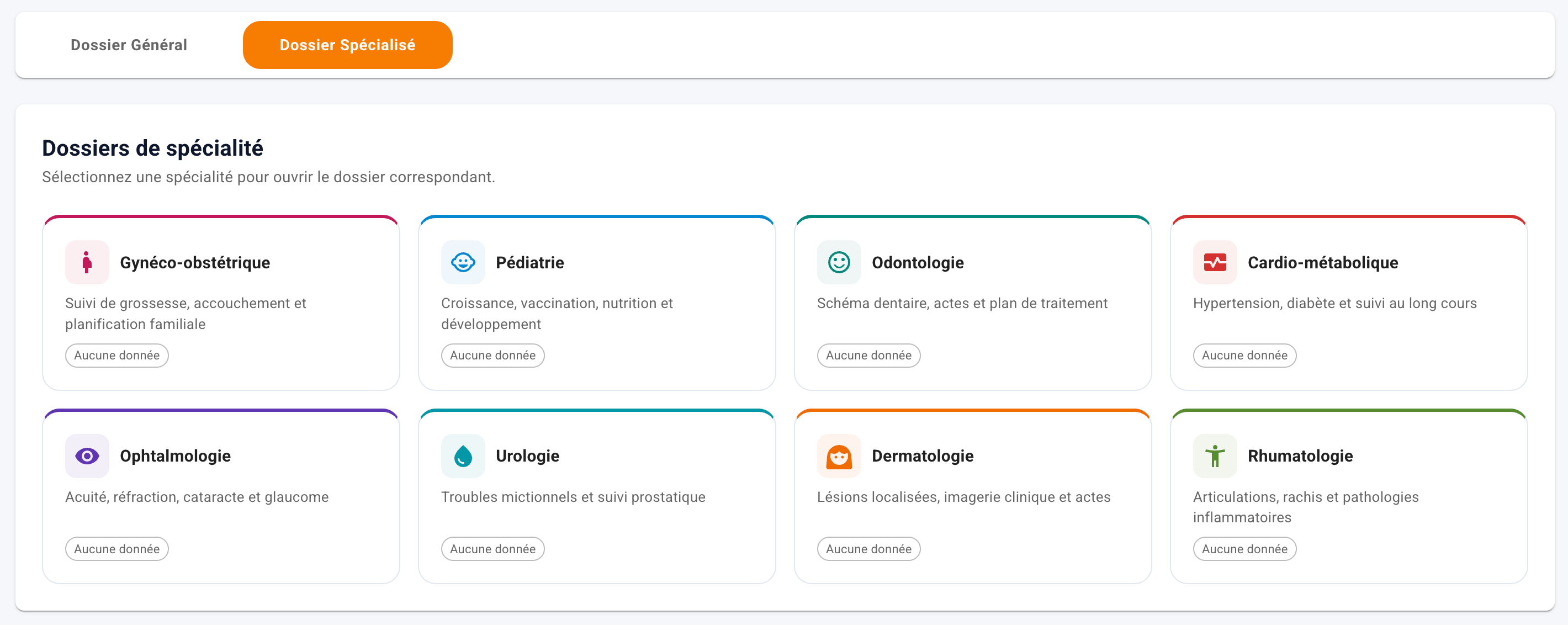The image size is (1568, 625).
Task: Click "Lésions localisées, imagerie clinique et actes"
Action: (x=963, y=496)
